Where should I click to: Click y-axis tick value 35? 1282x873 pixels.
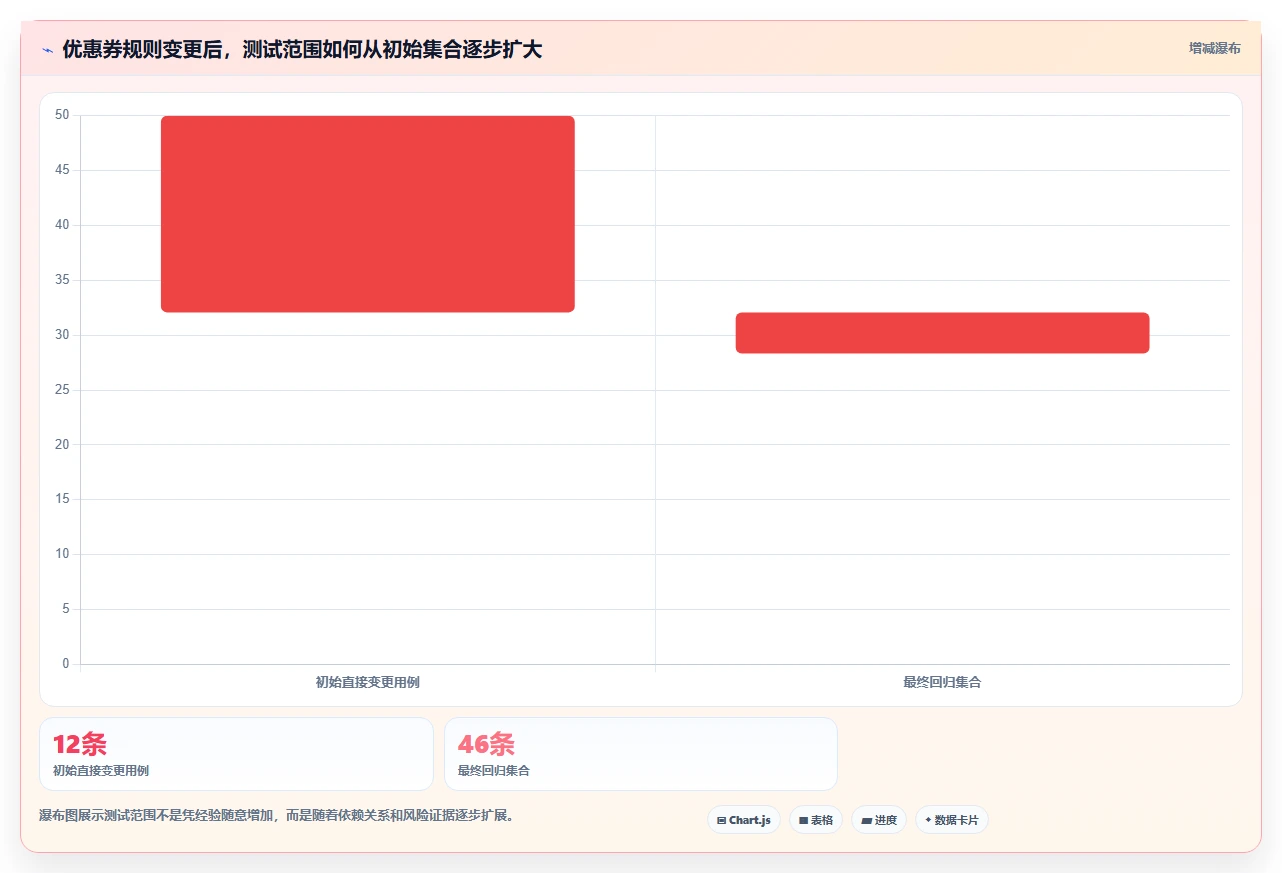(x=62, y=280)
